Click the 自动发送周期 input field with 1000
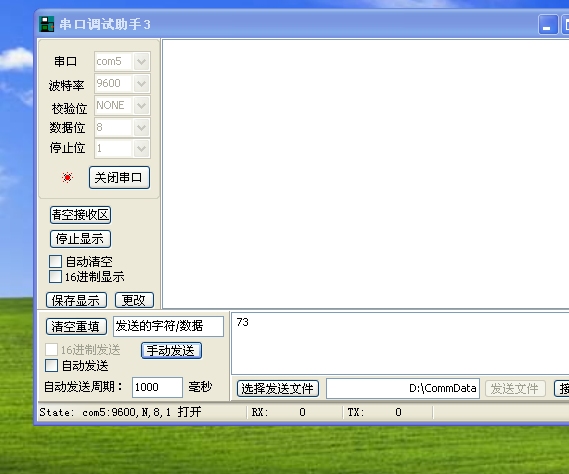The height and width of the screenshot is (474, 569). [157, 387]
